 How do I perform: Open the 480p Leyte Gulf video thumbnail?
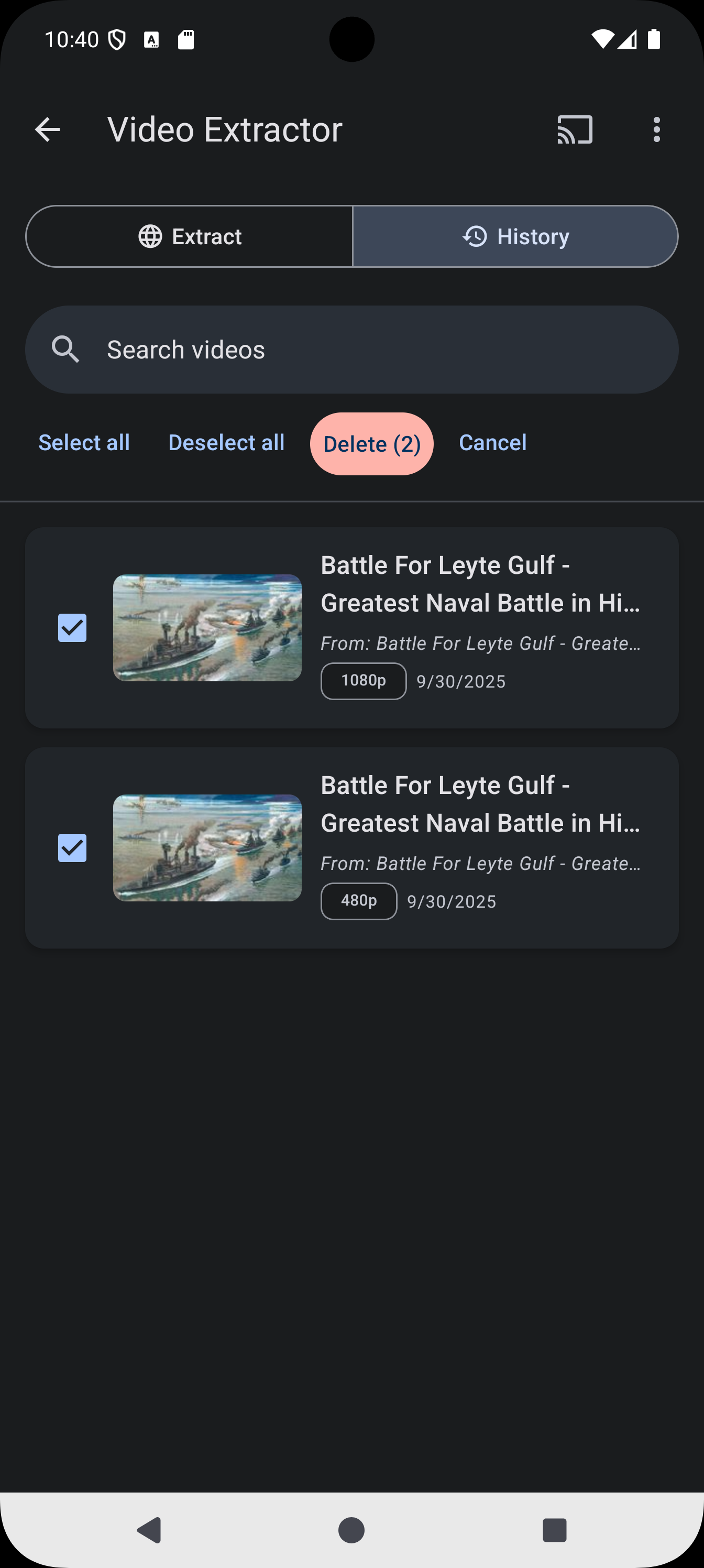(207, 848)
